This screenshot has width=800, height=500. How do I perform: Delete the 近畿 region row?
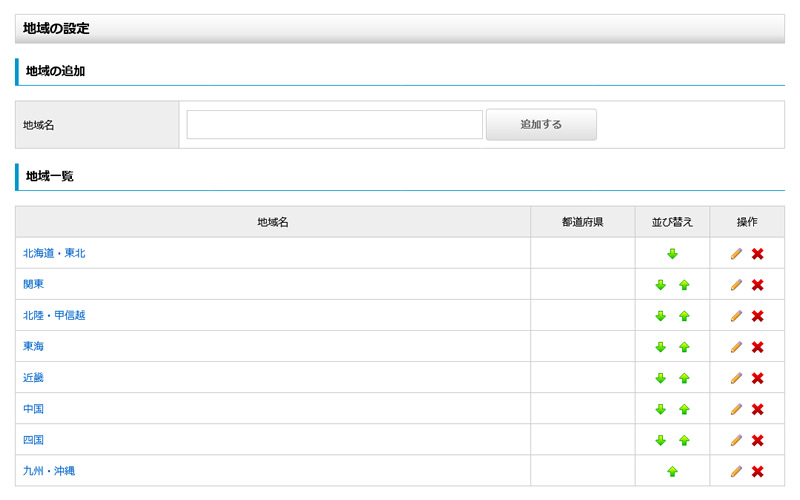click(757, 378)
